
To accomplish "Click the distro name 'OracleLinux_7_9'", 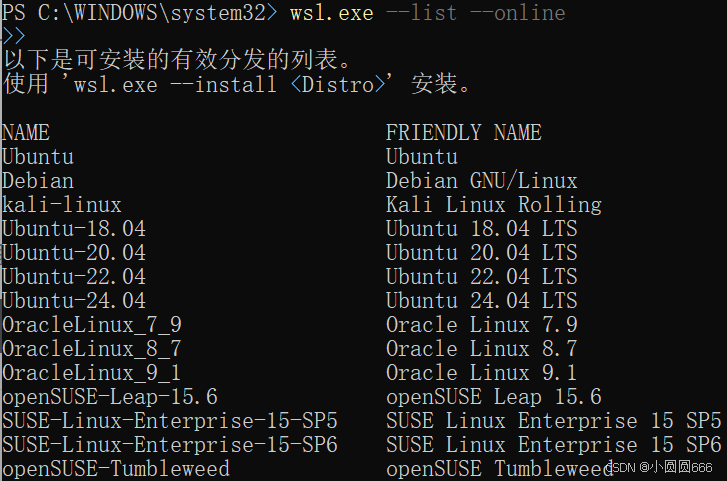I will coord(92,325).
